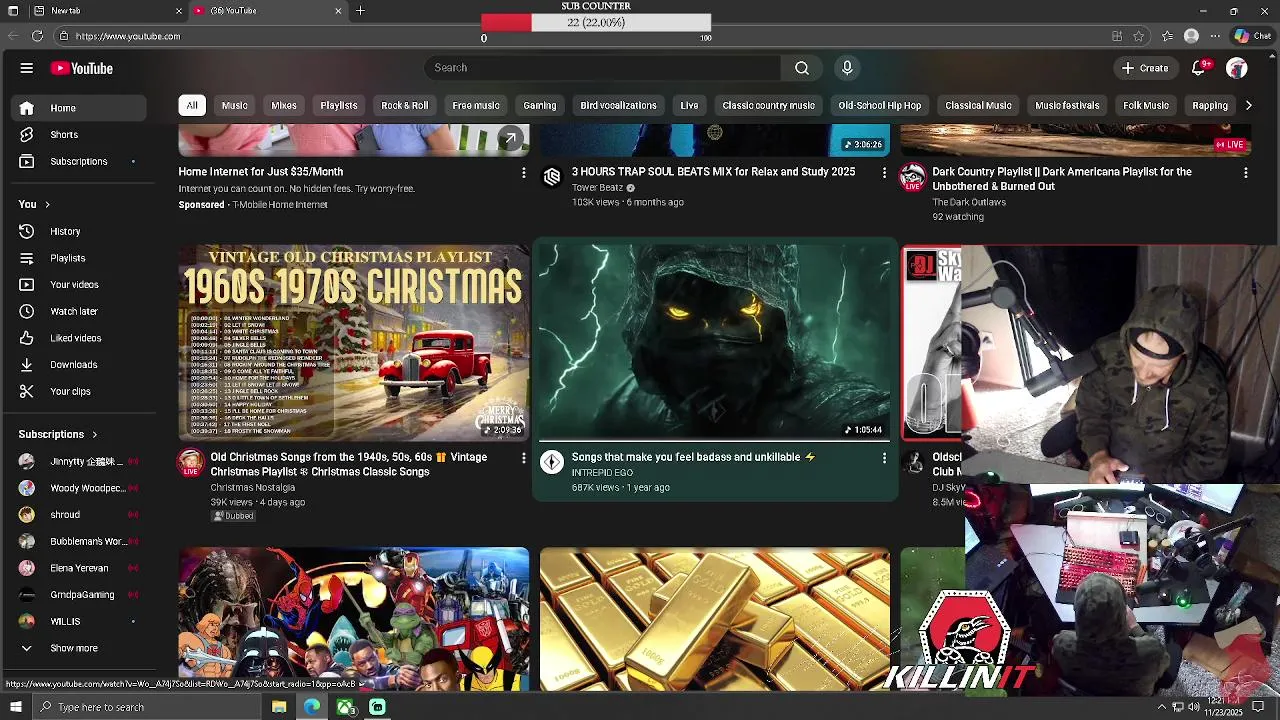Open options for Dark Country Playlist video
Viewport: 1280px width, 720px height.
pyautogui.click(x=1245, y=173)
